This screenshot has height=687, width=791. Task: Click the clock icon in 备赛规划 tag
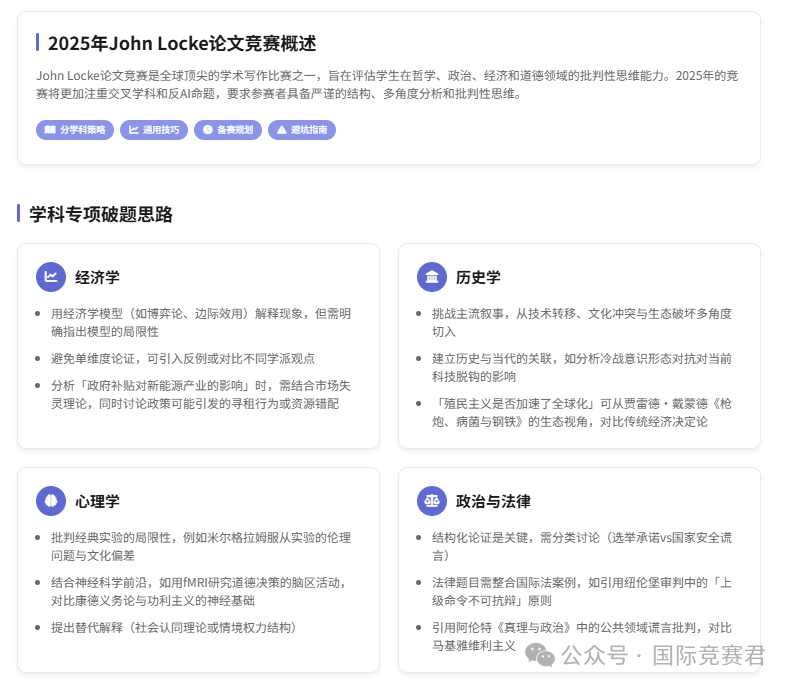[208, 130]
